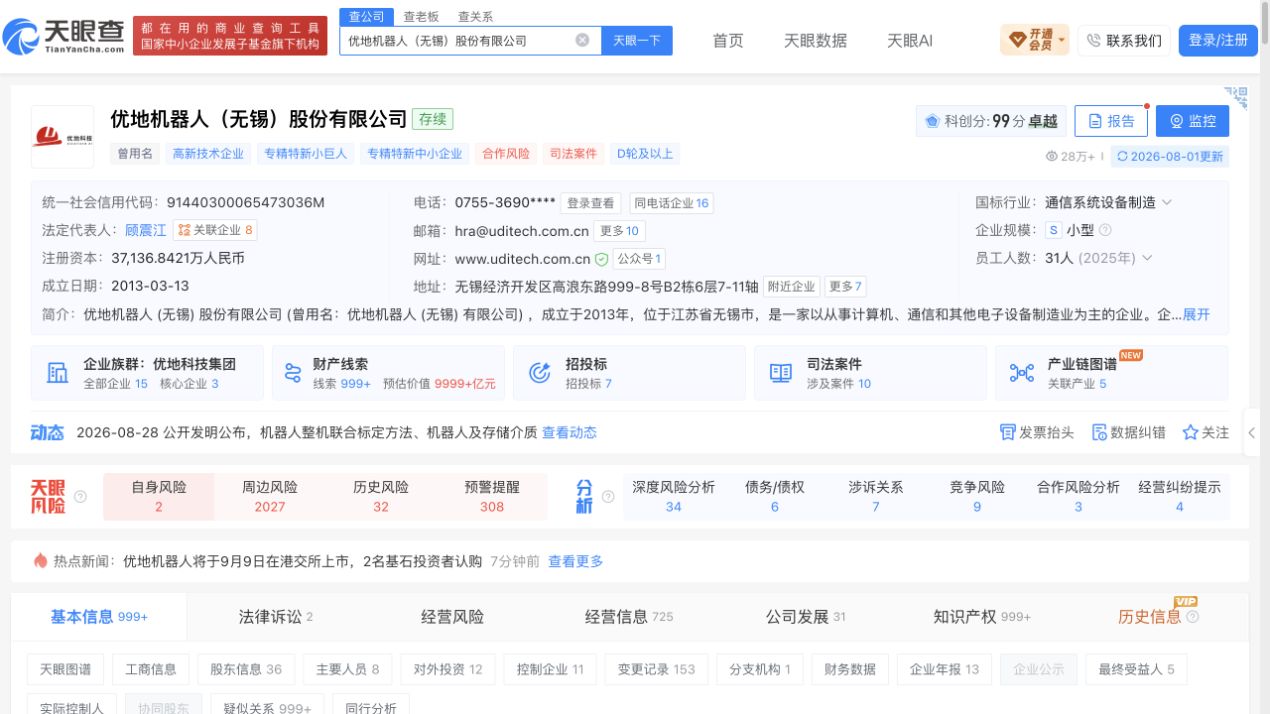
Task: Click 查看更多 beside hot news
Action: (575, 561)
